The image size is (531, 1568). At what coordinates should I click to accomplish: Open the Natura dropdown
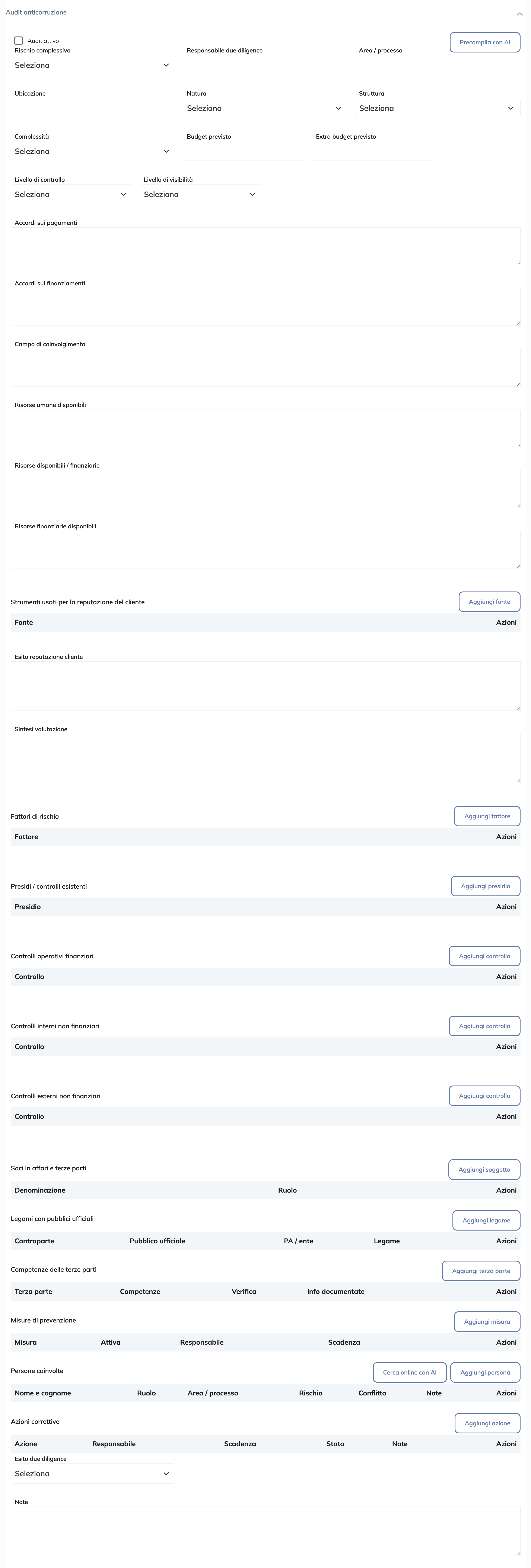tap(265, 108)
